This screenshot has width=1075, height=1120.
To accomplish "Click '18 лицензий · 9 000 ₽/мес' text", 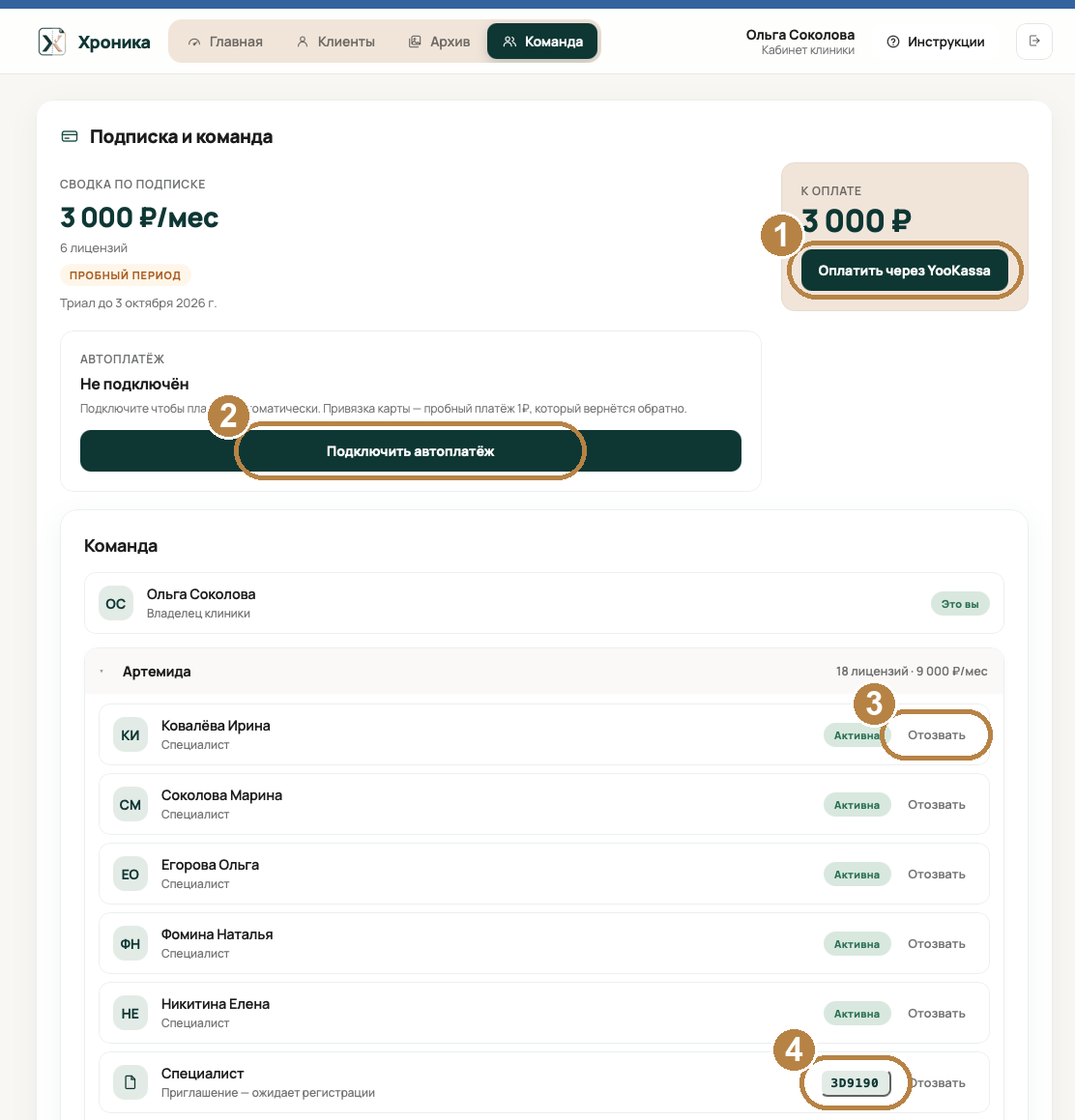I will (912, 672).
